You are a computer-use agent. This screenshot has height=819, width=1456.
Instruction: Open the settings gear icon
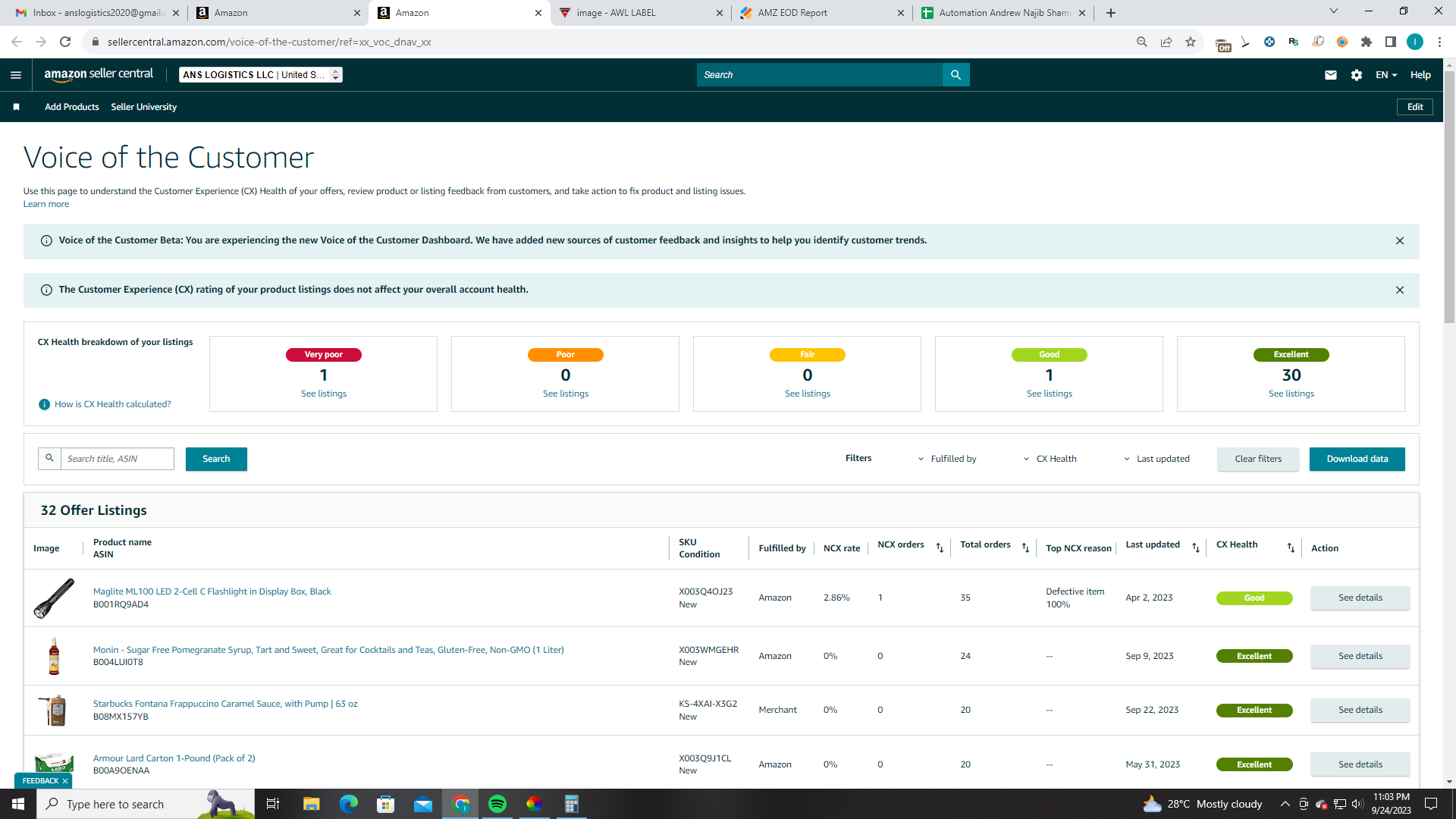click(x=1357, y=75)
